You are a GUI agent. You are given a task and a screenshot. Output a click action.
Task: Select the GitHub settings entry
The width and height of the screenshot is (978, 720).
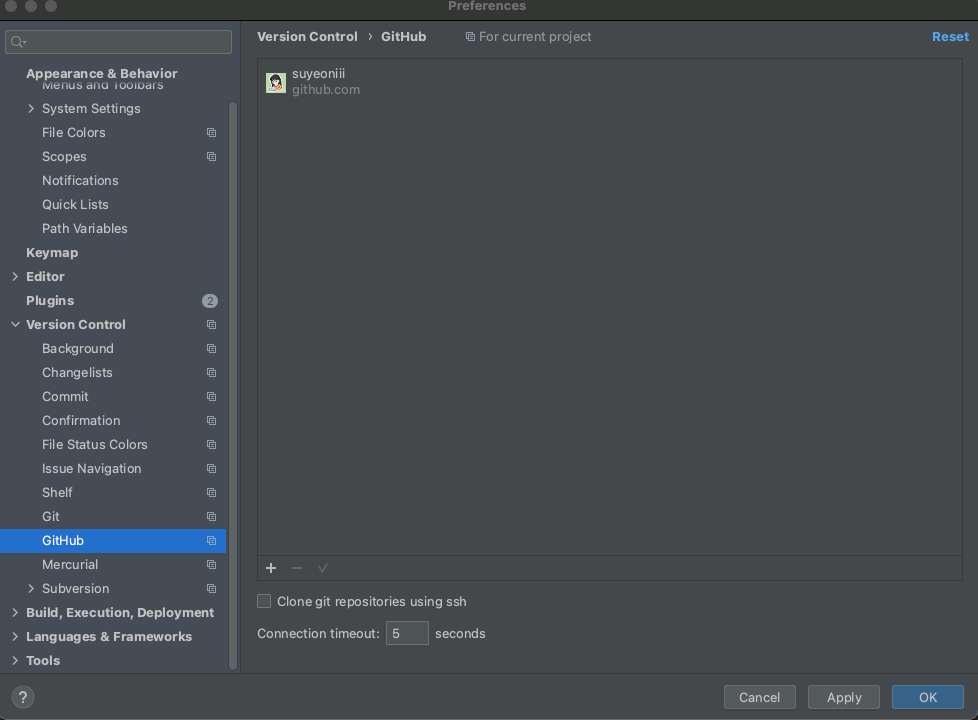point(113,540)
